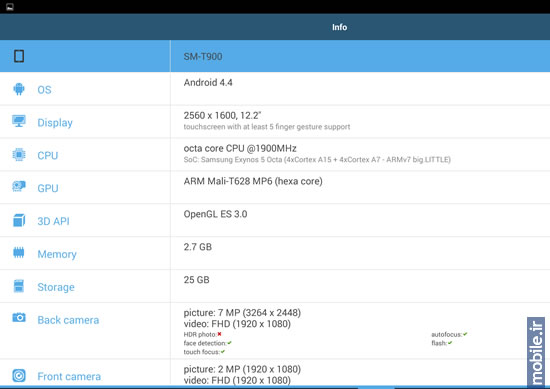Click the screenshot notification icon in status bar

pyautogui.click(x=10, y=7)
